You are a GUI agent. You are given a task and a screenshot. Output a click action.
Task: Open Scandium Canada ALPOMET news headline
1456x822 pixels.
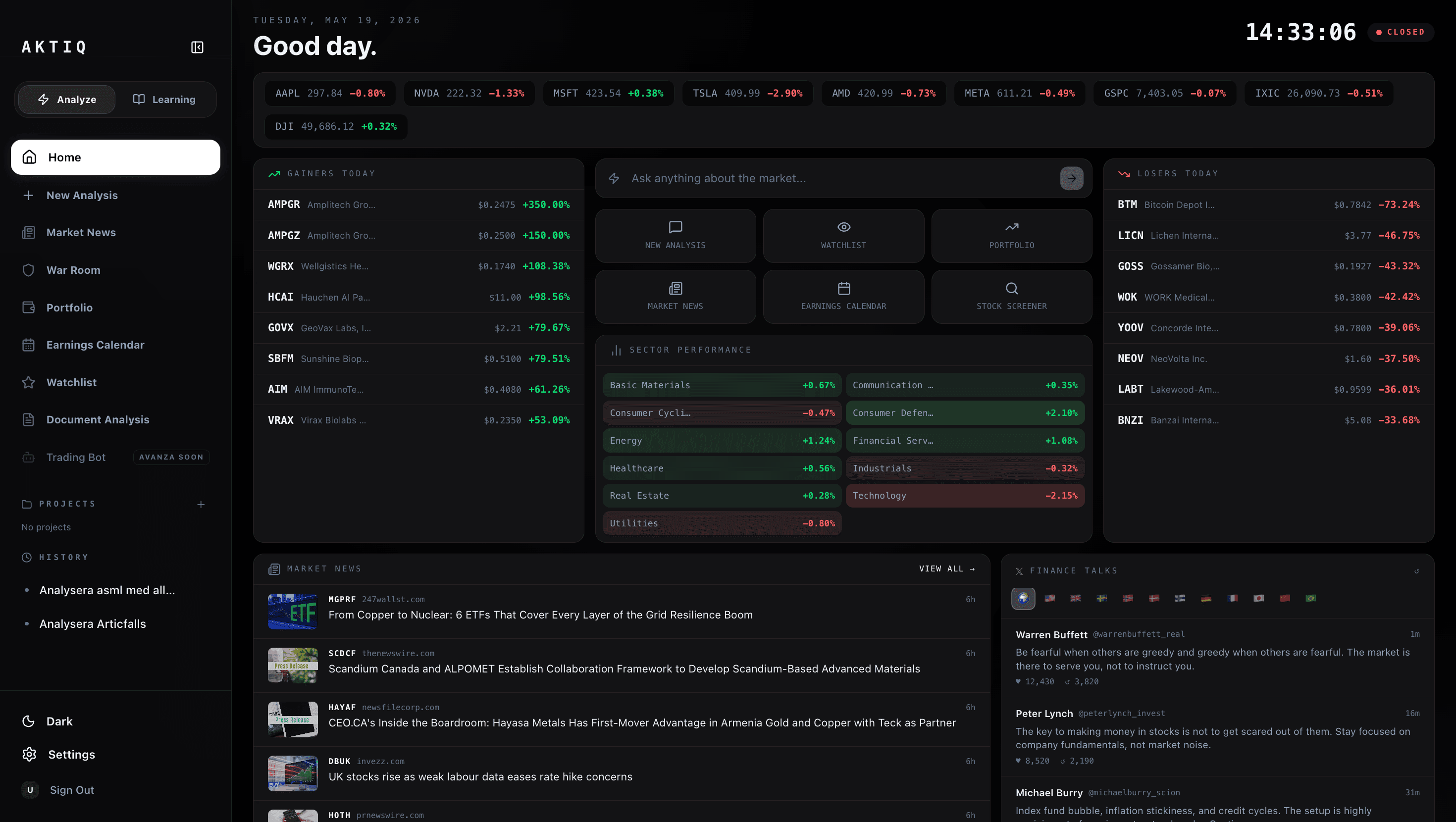tap(624, 669)
